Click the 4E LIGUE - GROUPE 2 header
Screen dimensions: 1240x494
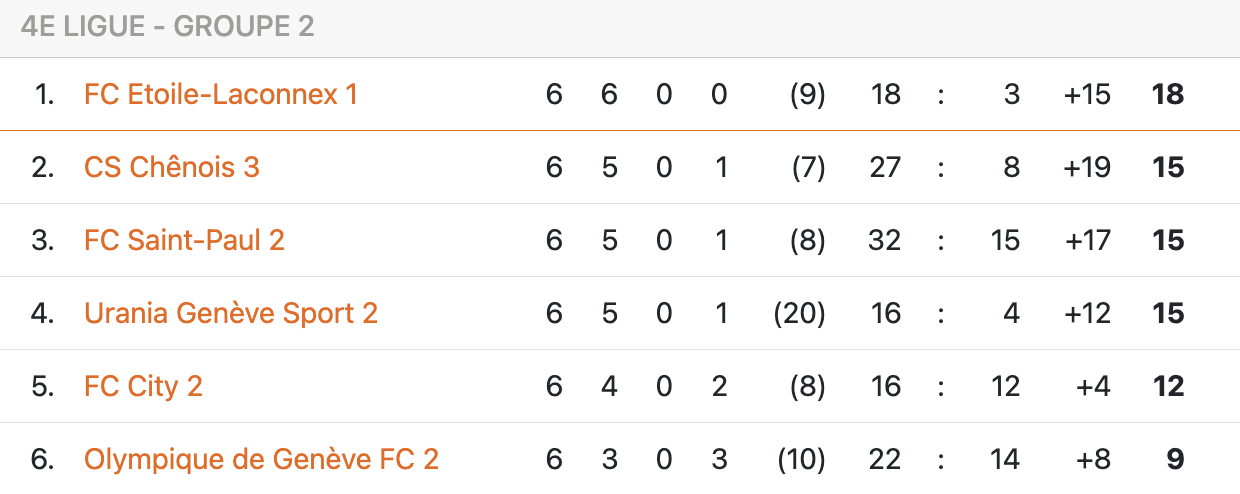pos(167,27)
